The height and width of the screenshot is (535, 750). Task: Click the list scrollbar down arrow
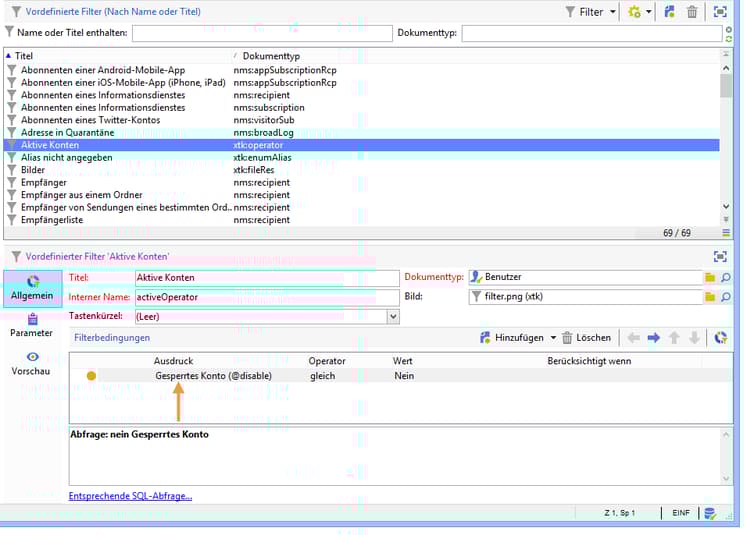726,207
